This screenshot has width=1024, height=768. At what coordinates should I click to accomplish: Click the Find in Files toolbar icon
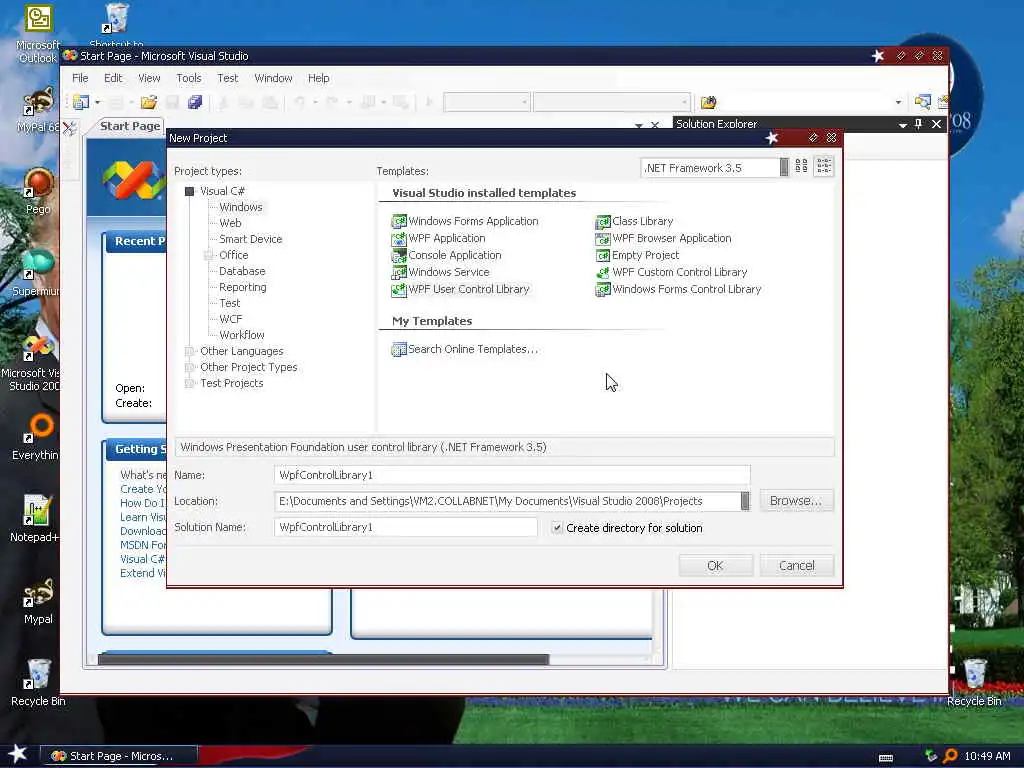[709, 102]
